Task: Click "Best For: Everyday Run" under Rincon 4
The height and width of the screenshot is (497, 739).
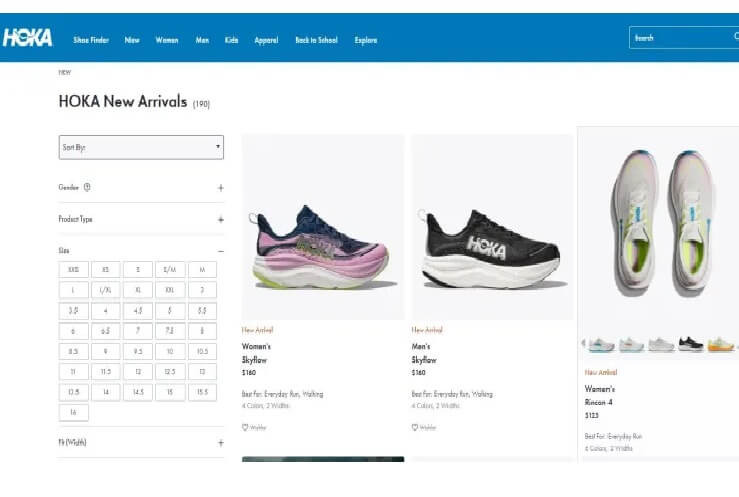Action: 613,436
